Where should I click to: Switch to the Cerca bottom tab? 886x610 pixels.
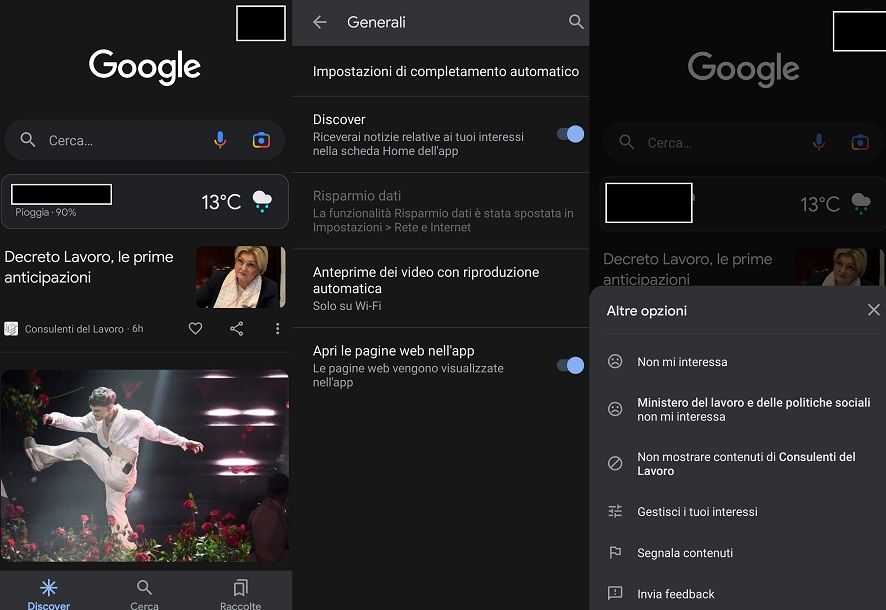144,593
